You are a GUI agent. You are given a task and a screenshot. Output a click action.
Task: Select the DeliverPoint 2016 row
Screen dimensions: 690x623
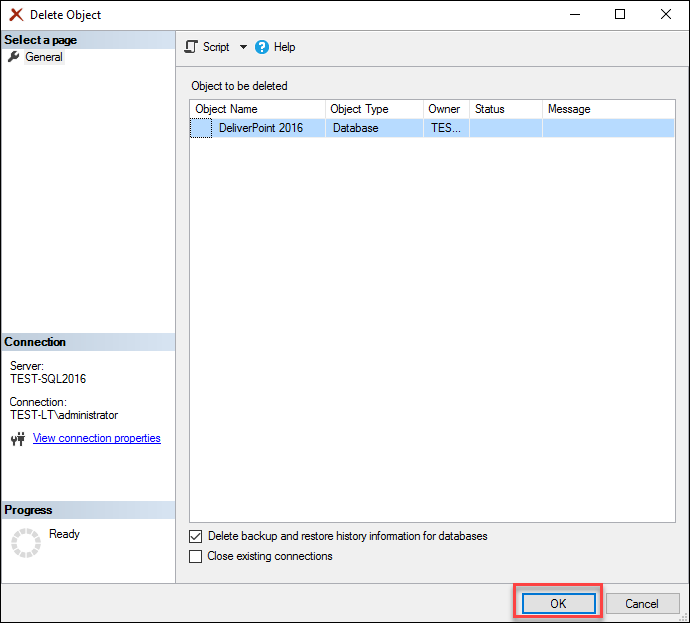[x=432, y=128]
